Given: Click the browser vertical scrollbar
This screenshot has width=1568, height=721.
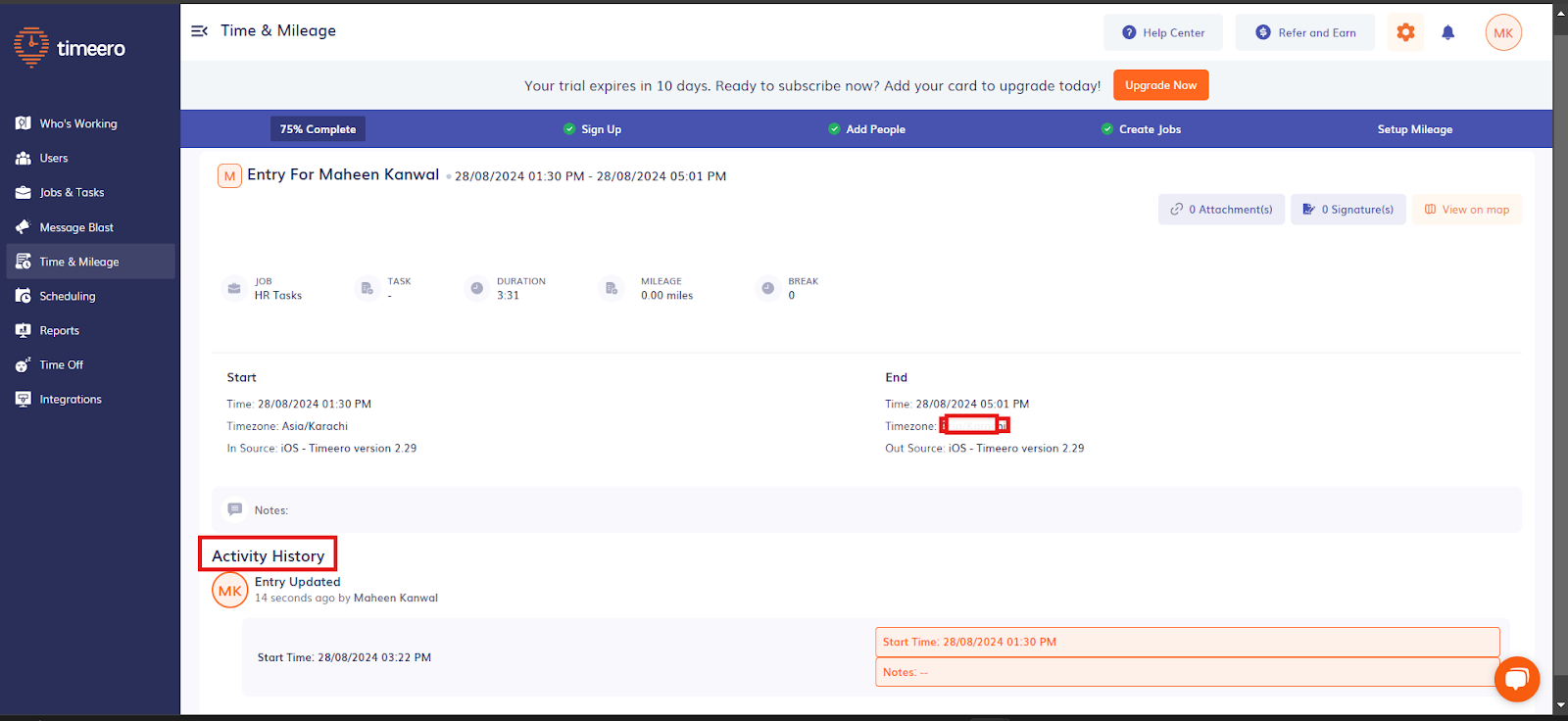Looking at the screenshot, I should [x=1560, y=353].
